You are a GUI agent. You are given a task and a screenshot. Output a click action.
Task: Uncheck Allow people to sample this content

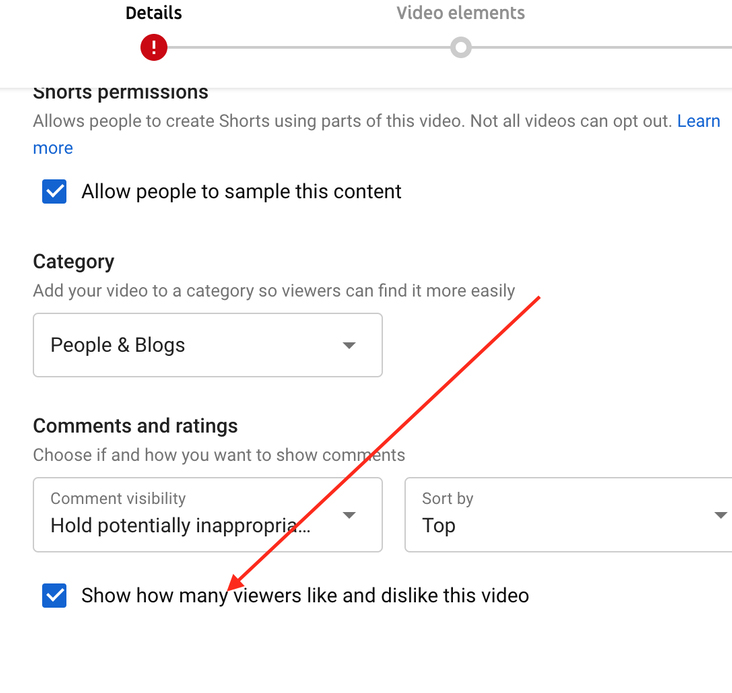coord(54,191)
